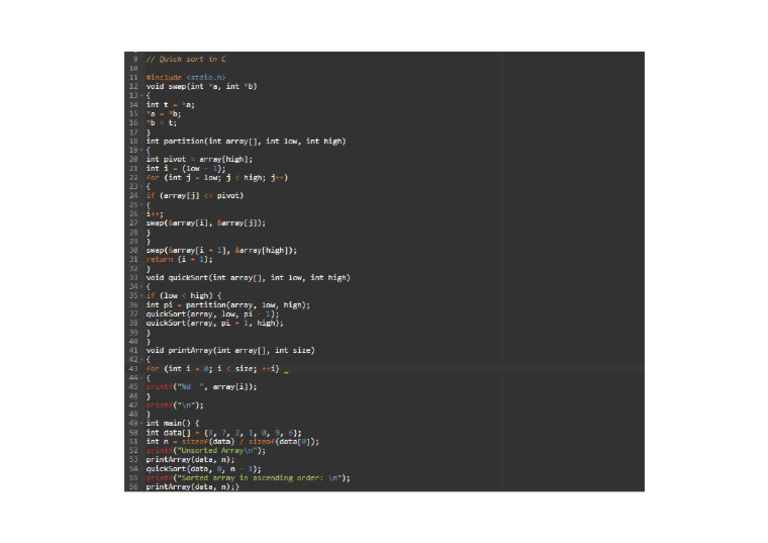768x543 pixels.
Task: Click the comment '// Quick sort in C'
Action: (186, 59)
